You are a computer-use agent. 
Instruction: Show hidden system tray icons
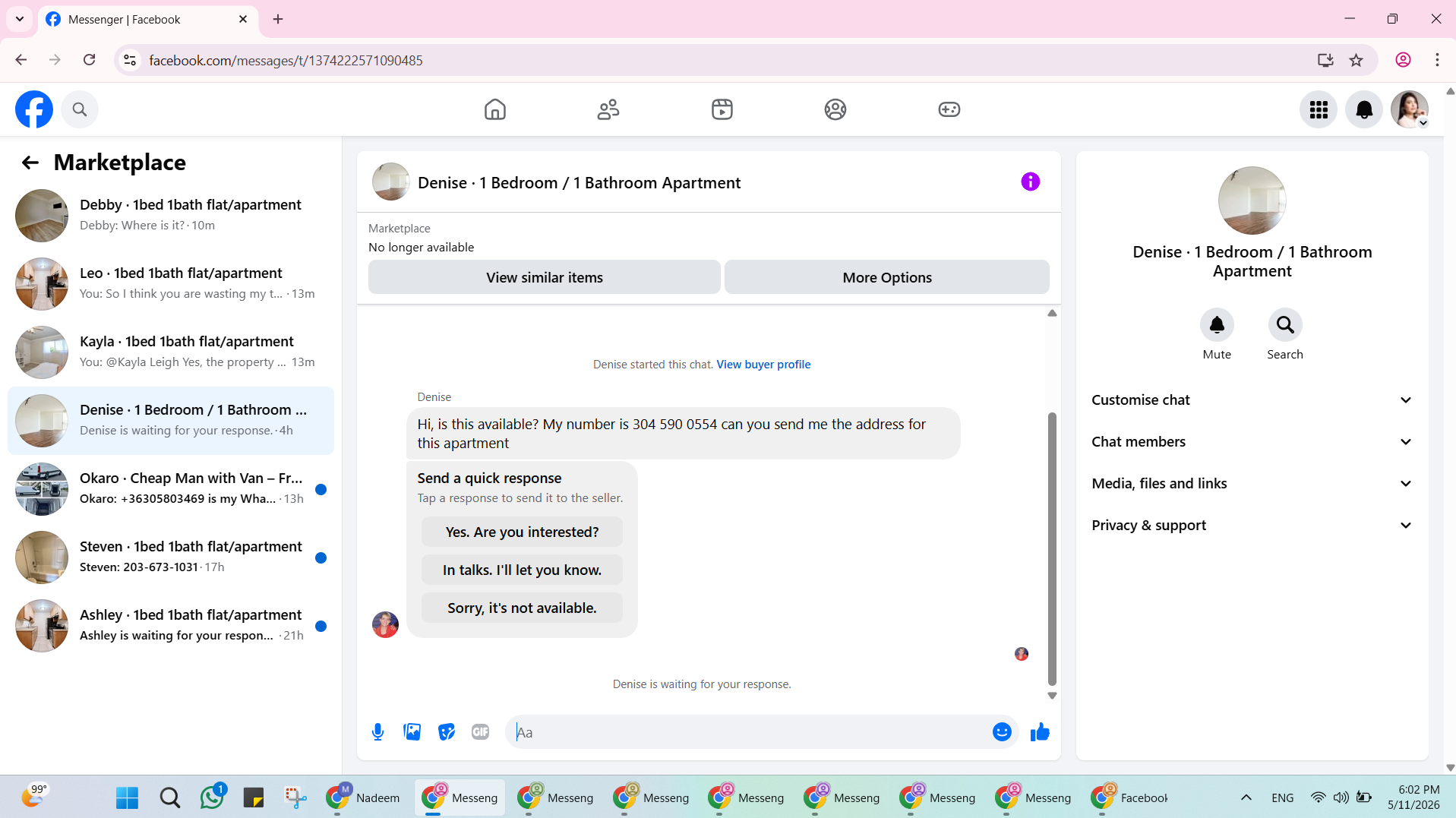point(1246,797)
